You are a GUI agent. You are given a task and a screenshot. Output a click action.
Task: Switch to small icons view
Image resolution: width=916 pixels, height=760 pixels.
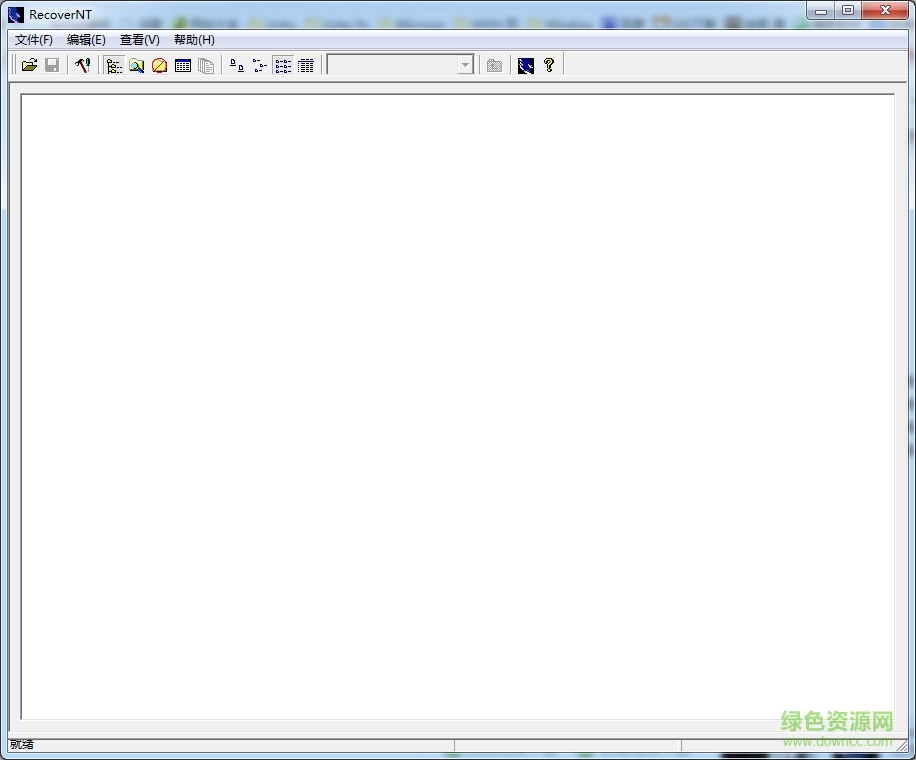[260, 65]
